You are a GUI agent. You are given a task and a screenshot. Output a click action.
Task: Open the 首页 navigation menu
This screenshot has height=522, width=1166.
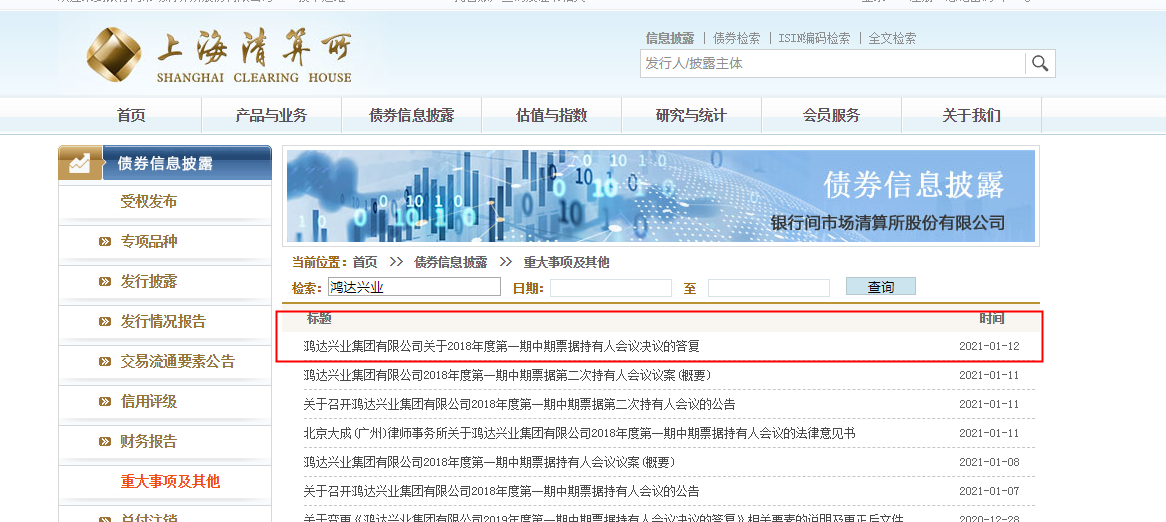tap(131, 115)
